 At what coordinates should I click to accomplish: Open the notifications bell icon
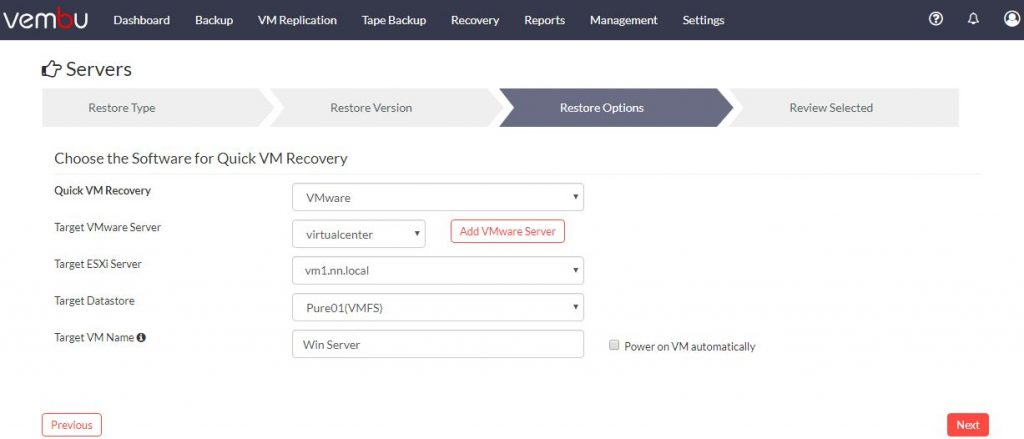[973, 20]
